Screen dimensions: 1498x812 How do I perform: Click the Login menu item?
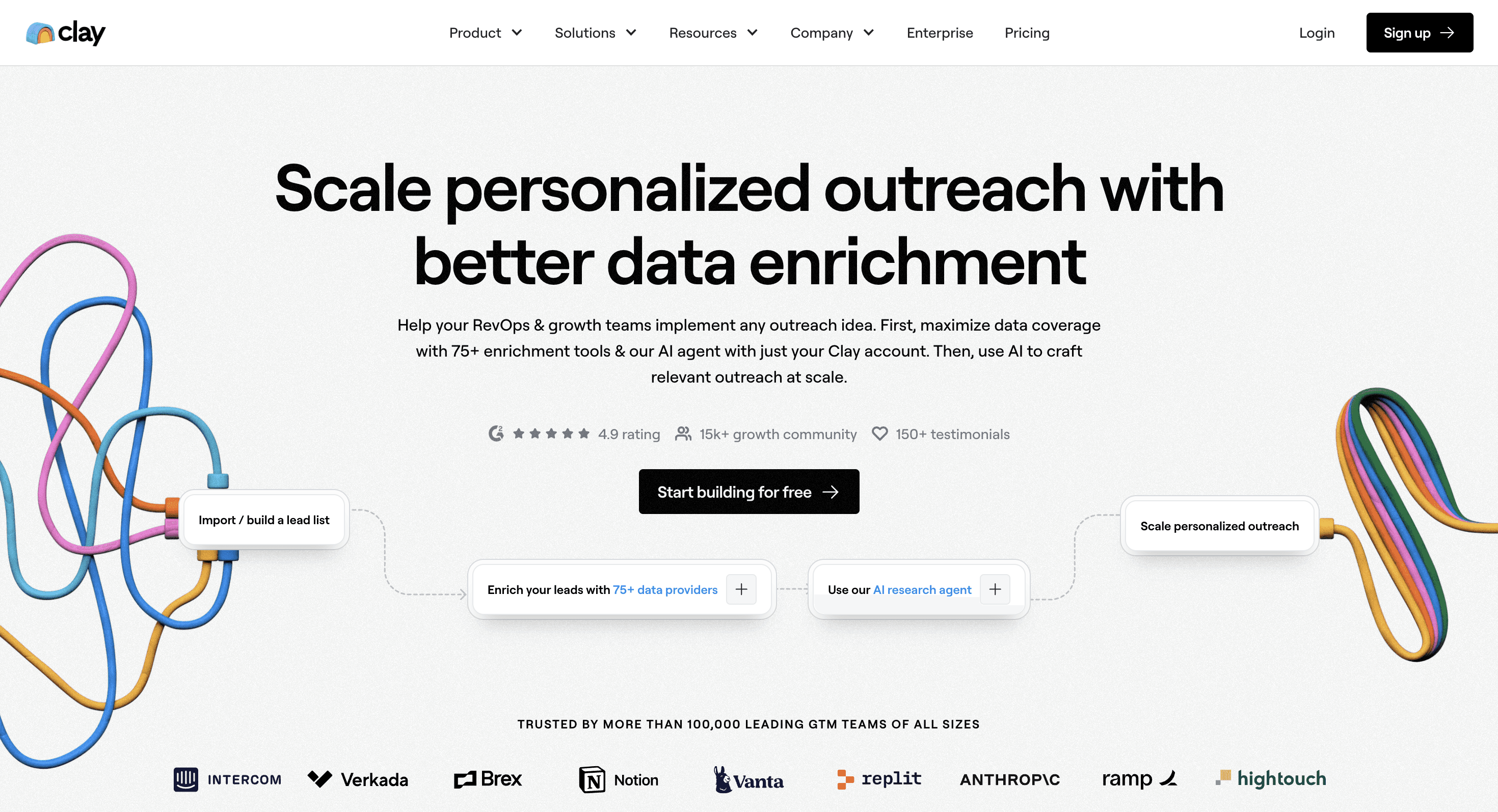coord(1316,32)
